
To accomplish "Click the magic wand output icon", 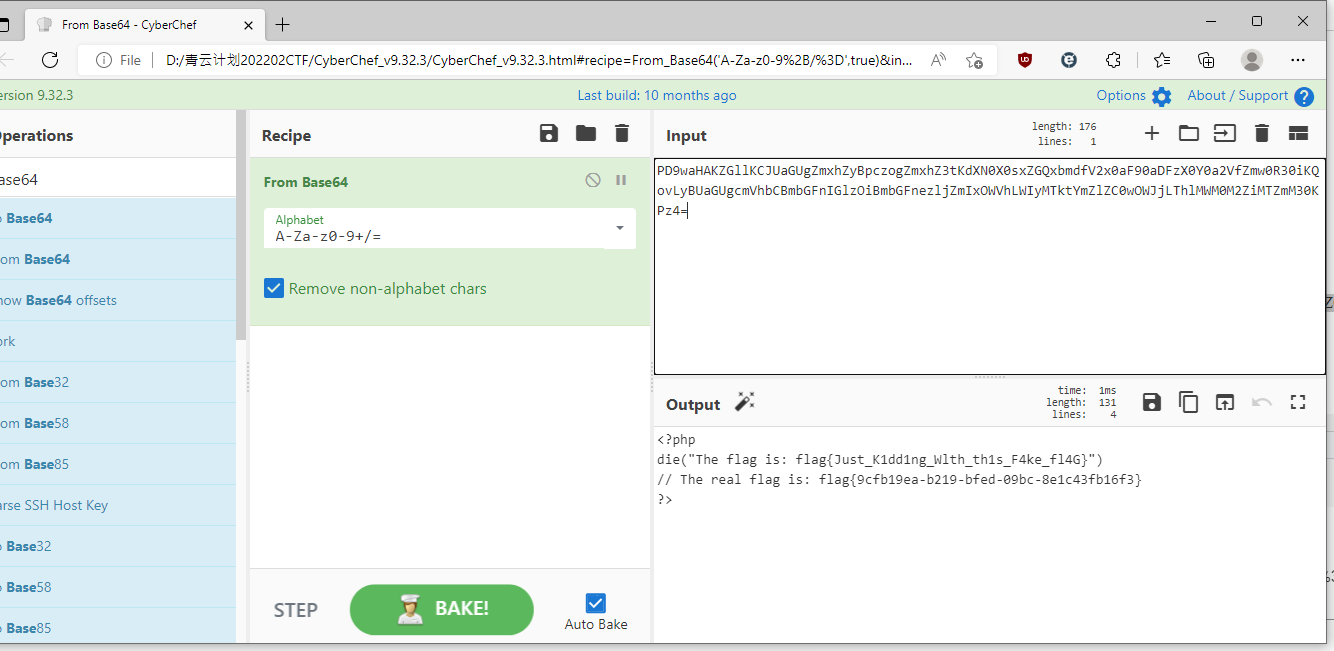I will click(x=744, y=402).
